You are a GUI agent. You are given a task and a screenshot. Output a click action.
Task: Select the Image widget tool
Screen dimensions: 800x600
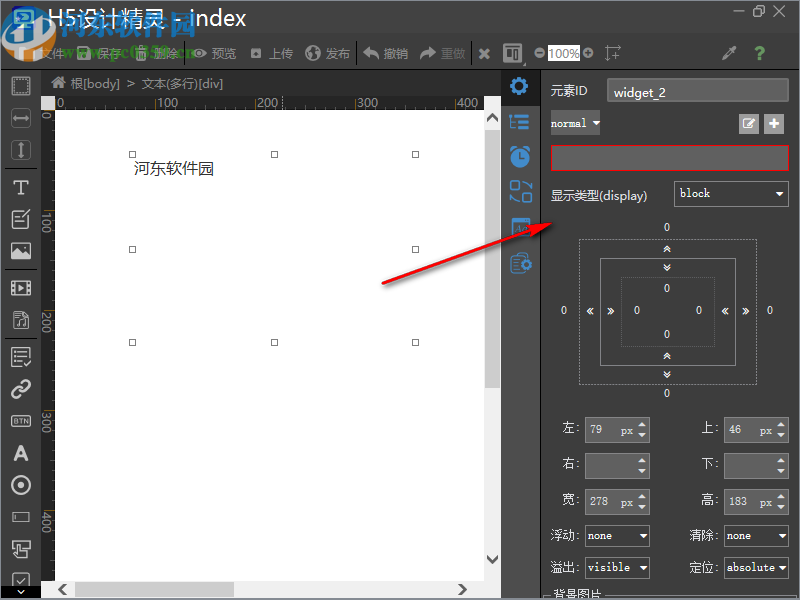pos(21,251)
